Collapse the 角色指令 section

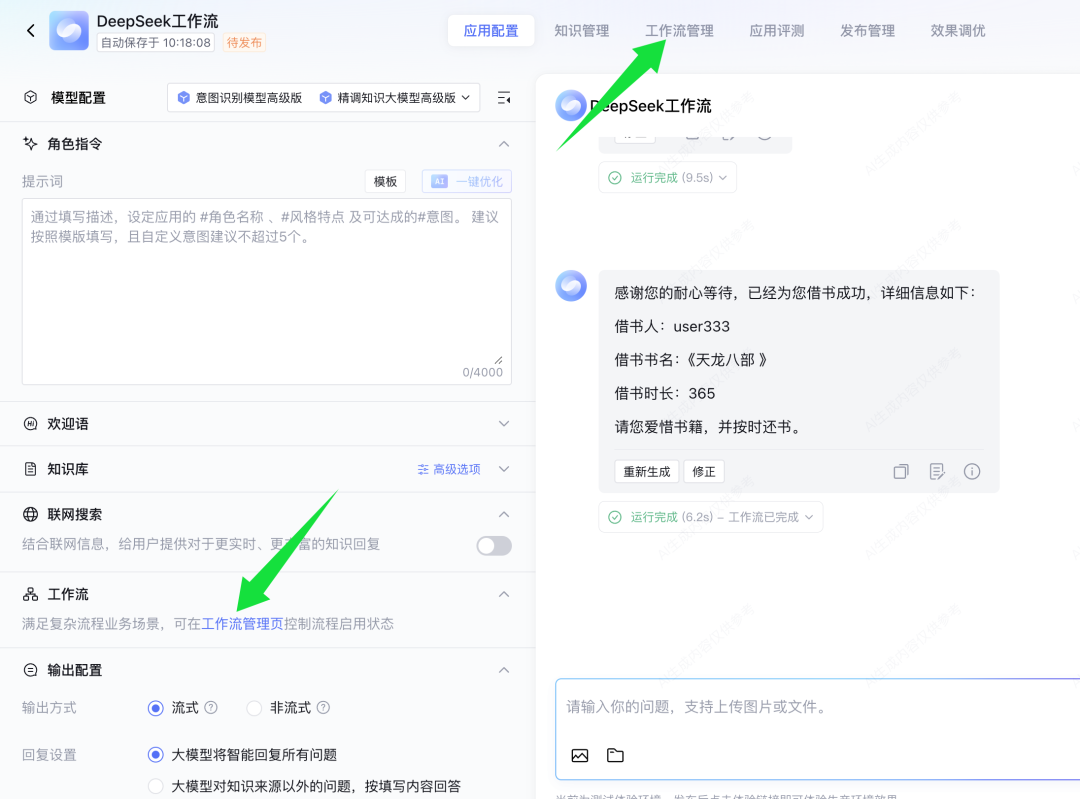504,144
